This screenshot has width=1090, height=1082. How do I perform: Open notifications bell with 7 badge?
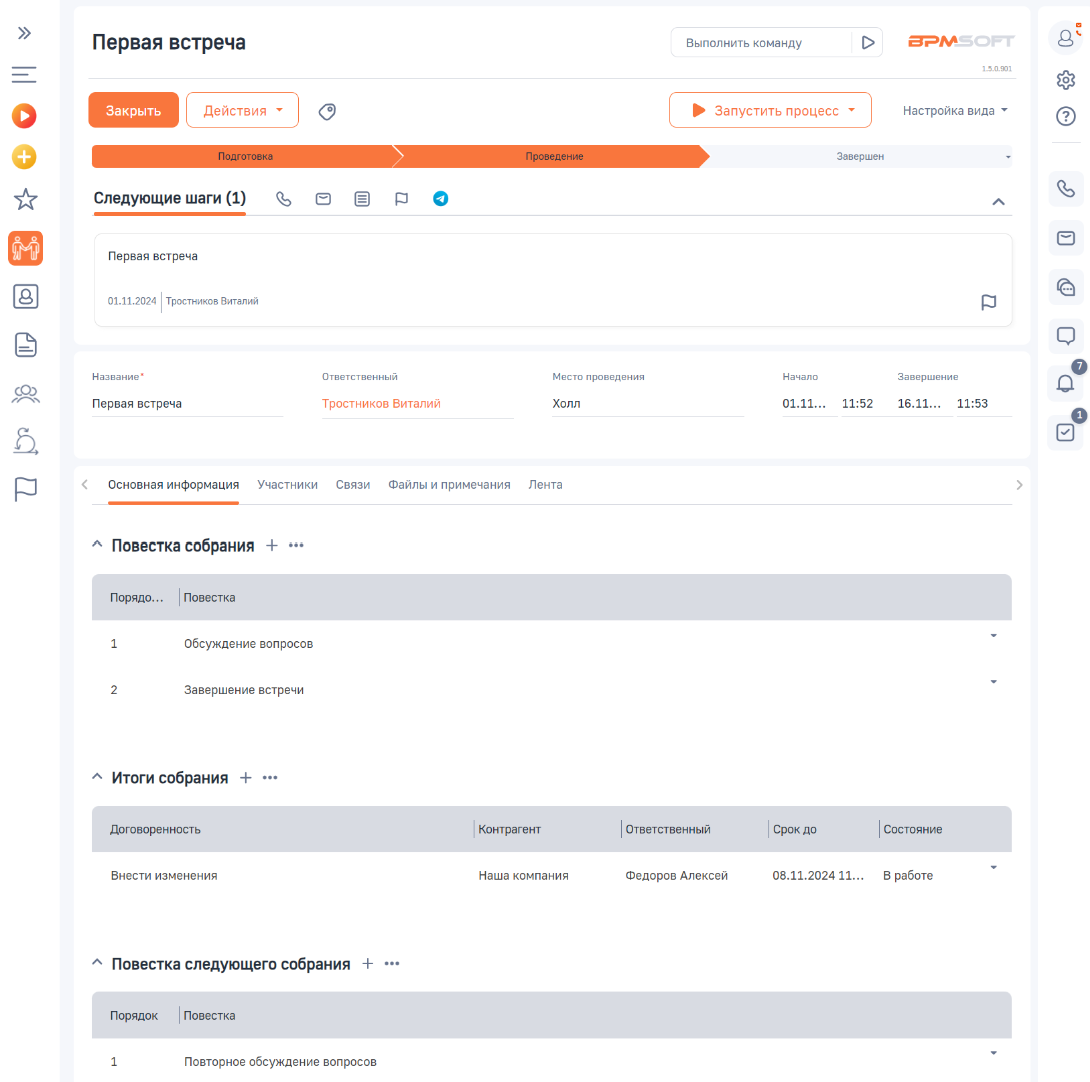[x=1066, y=383]
